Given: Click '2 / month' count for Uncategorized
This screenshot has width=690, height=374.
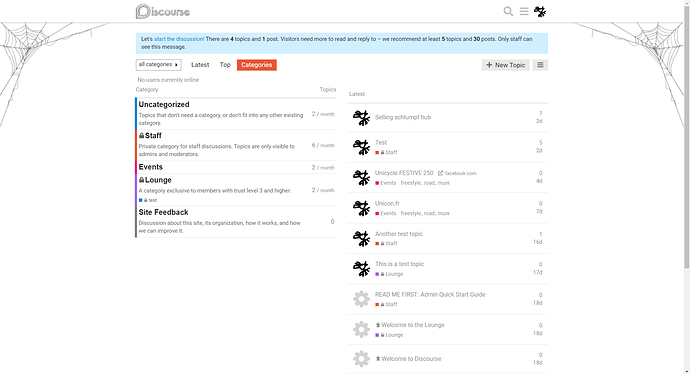Looking at the screenshot, I should click(323, 114).
